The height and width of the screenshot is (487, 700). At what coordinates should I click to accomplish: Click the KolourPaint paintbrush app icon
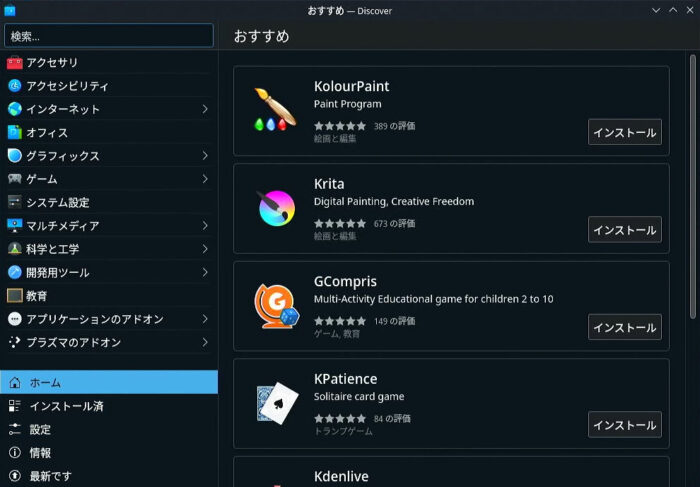click(x=275, y=109)
